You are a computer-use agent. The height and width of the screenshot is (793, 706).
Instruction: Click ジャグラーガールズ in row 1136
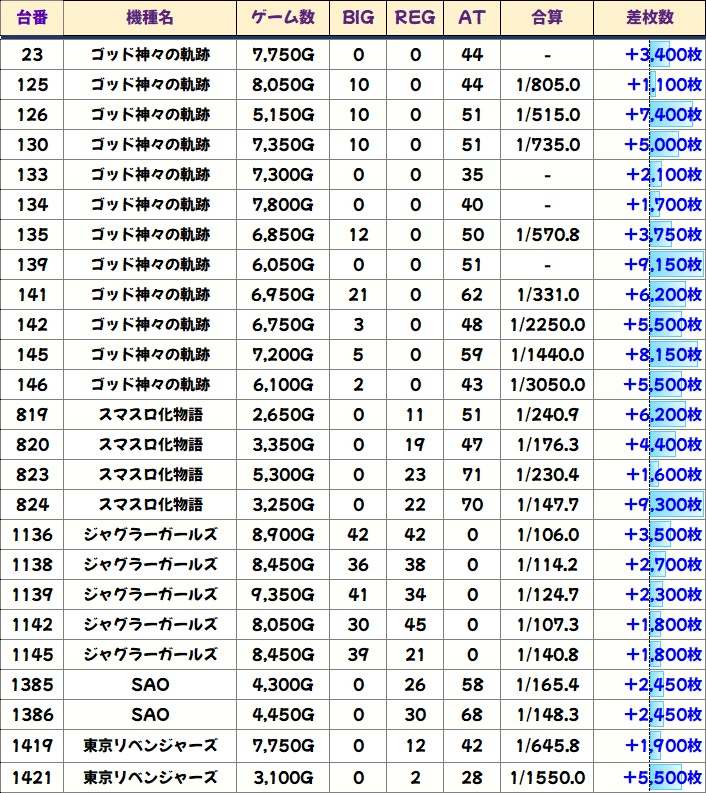(150, 535)
